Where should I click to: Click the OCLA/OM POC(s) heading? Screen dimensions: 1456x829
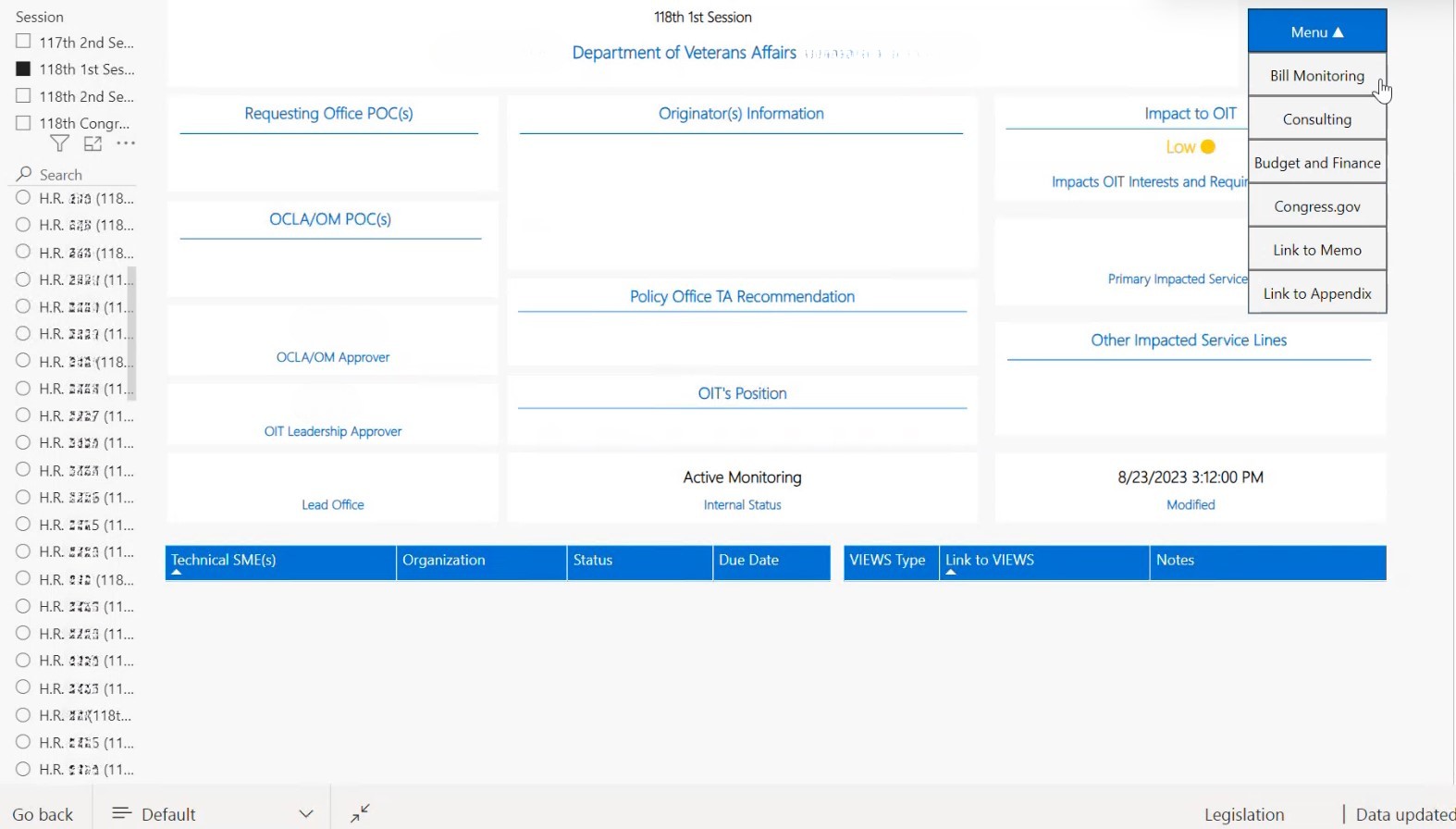(x=330, y=218)
